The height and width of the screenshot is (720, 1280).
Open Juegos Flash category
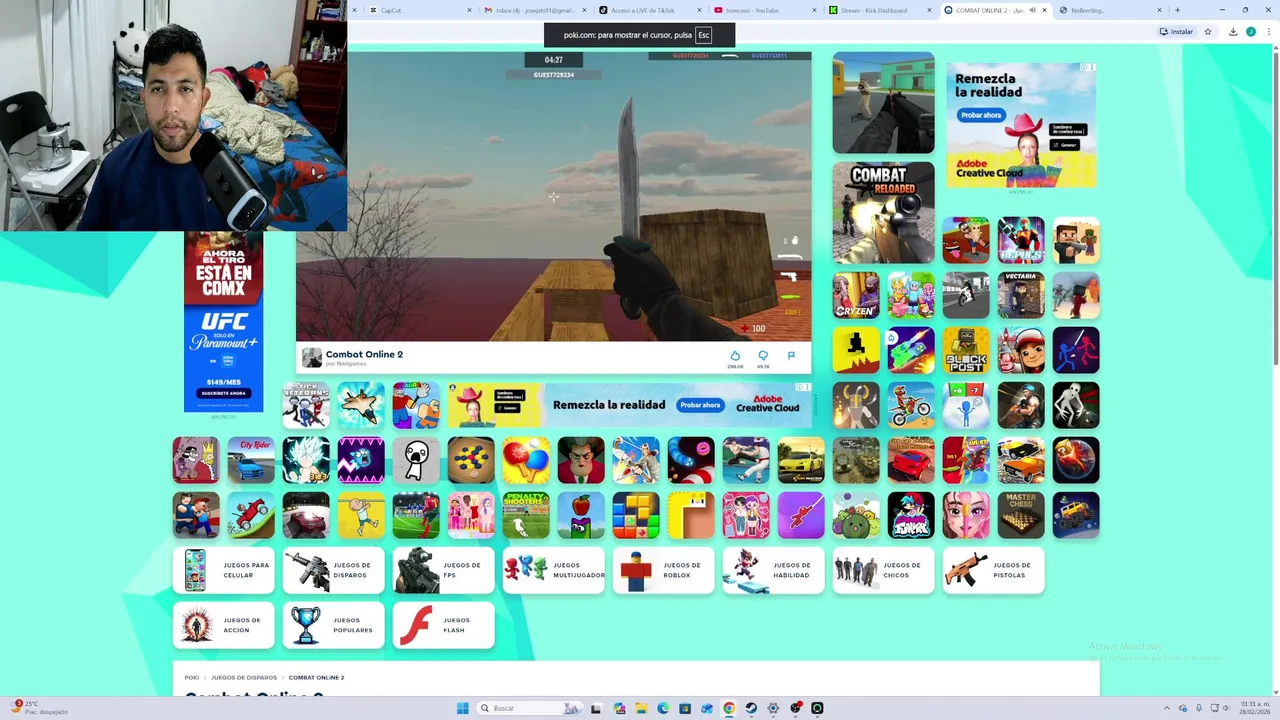444,625
